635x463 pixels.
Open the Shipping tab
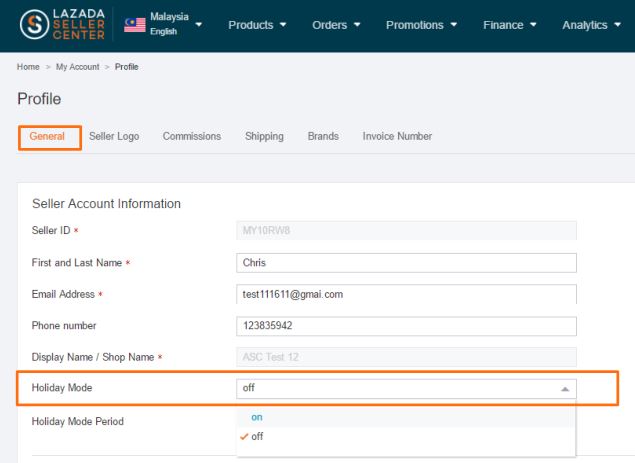(264, 136)
